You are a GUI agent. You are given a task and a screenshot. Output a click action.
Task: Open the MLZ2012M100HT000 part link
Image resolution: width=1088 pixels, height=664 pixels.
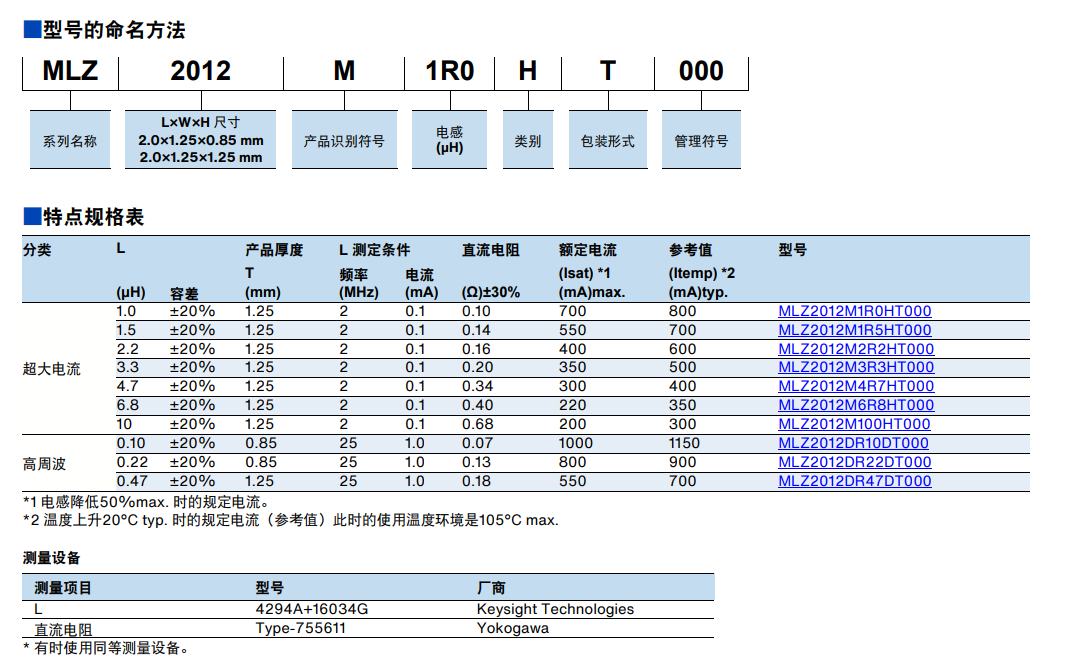tap(855, 424)
